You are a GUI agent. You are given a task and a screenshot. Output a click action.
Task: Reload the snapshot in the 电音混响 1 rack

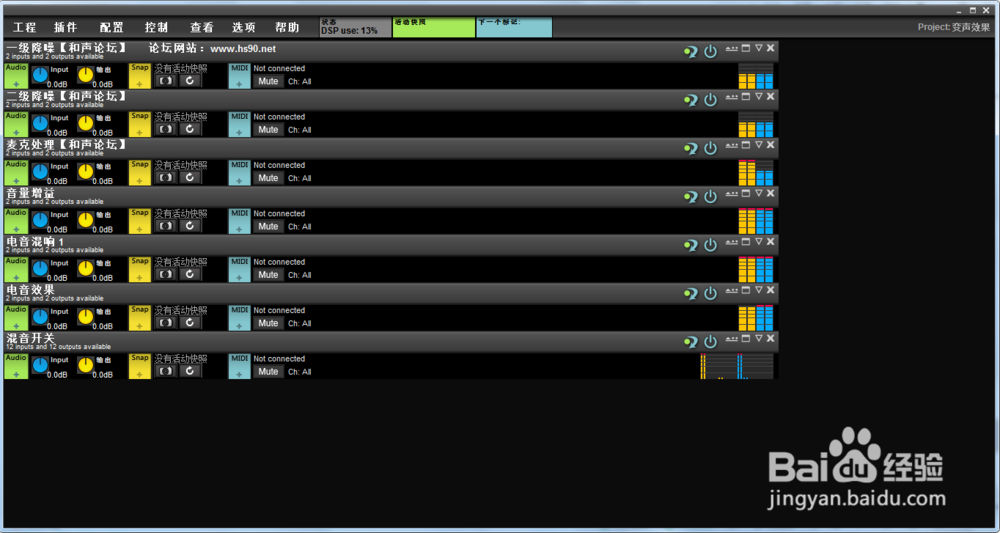189,275
